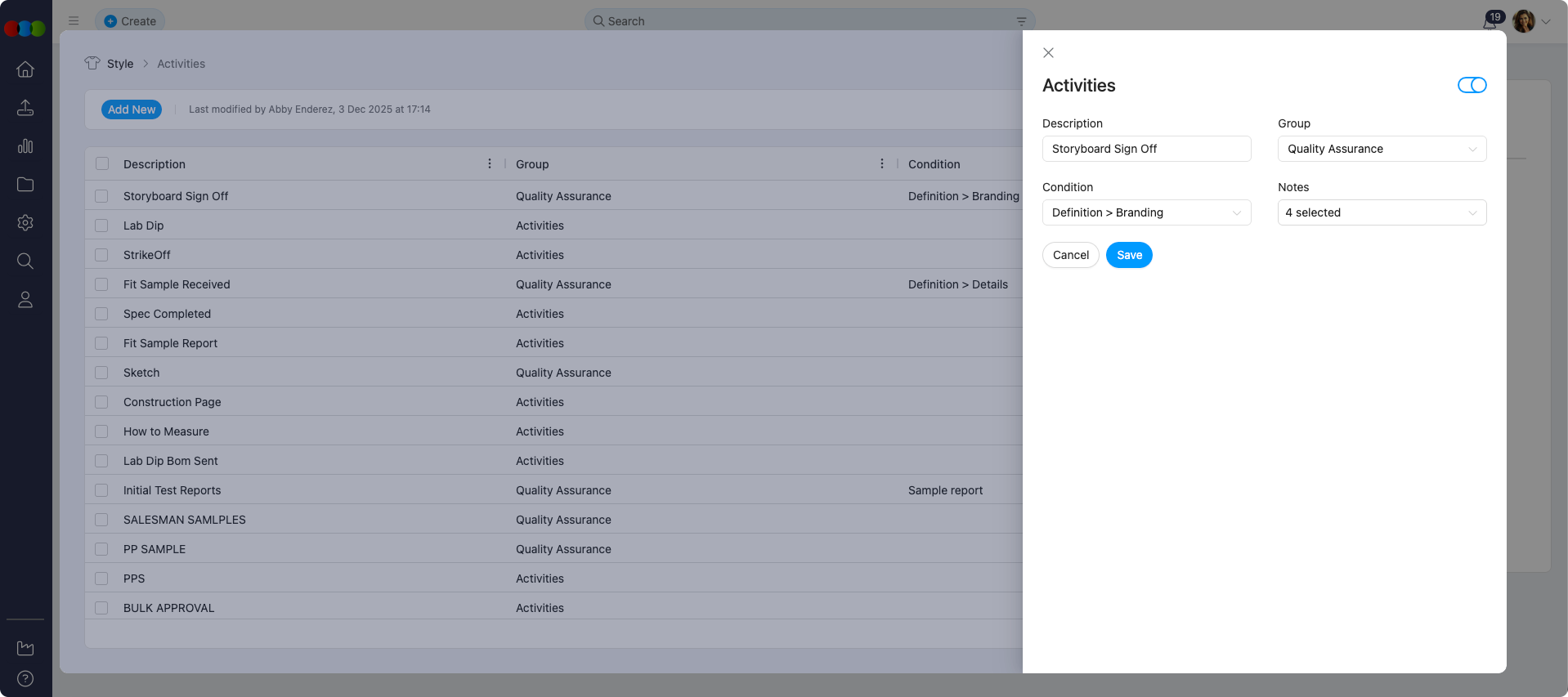The image size is (1568, 697).
Task: Go to Style breadcrumb link
Action: tap(120, 64)
